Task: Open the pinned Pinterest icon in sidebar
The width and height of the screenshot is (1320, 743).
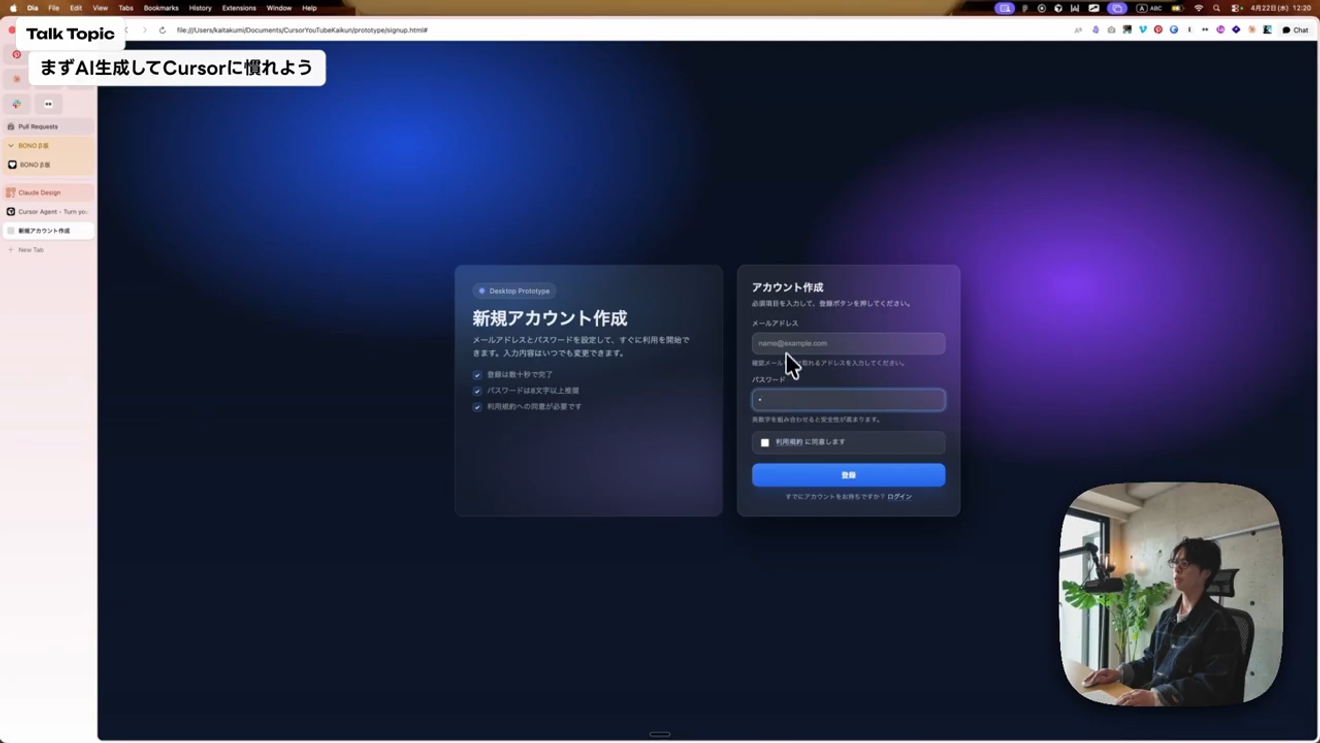Action: pyautogui.click(x=16, y=55)
